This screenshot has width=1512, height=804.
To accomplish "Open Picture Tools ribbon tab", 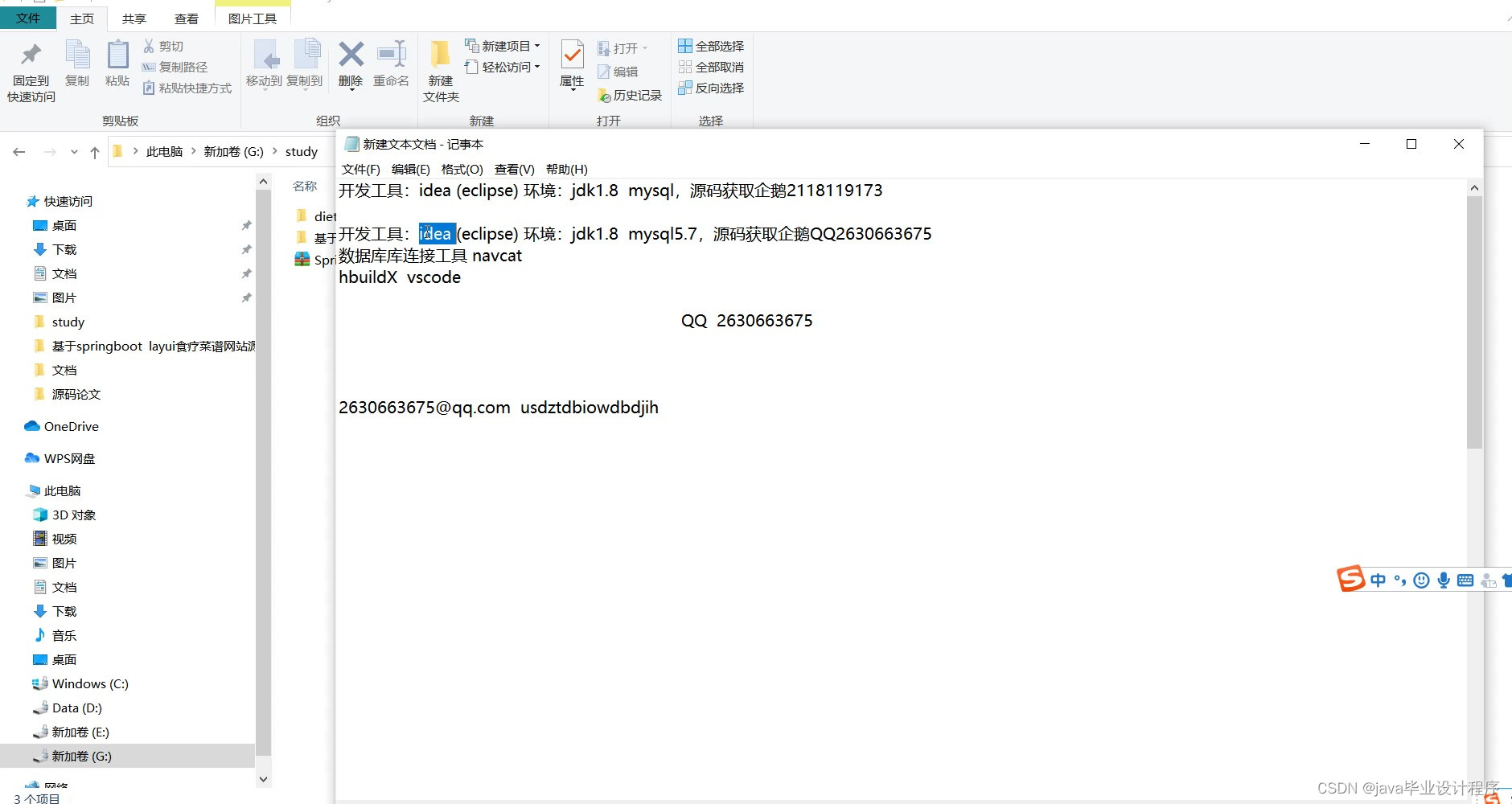I will coord(253,18).
